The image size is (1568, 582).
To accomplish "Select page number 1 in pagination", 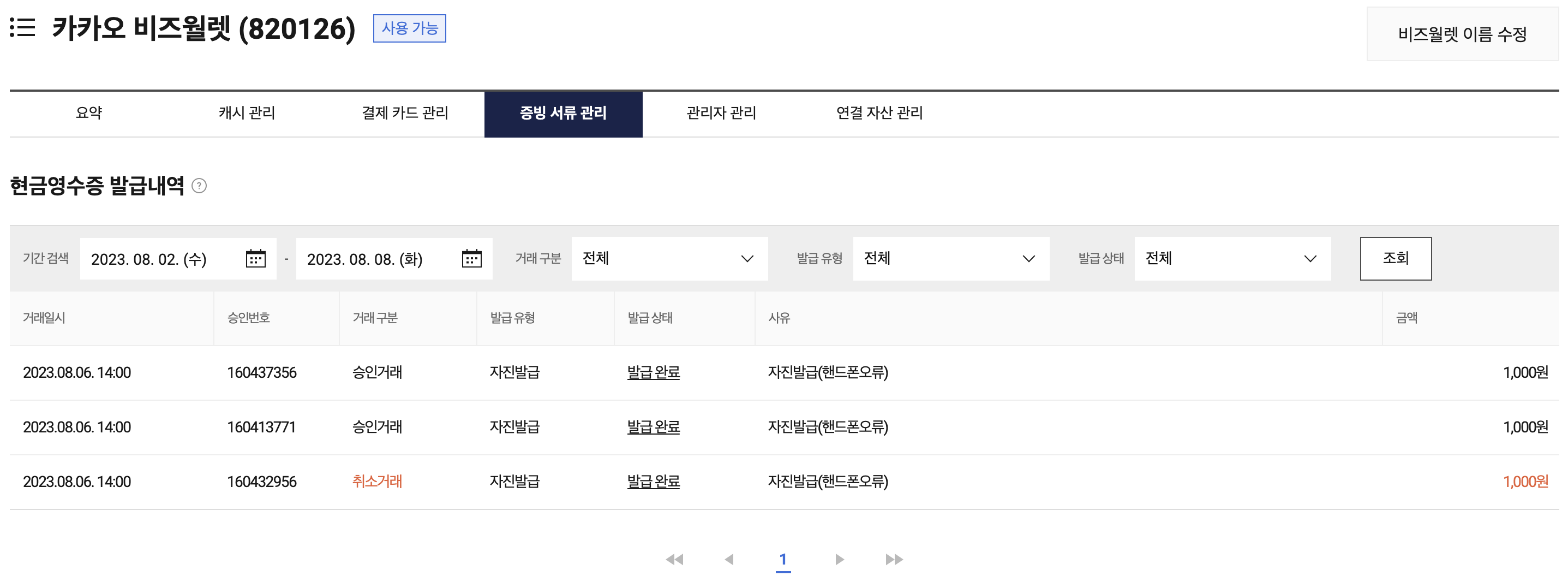I will click(x=783, y=560).
